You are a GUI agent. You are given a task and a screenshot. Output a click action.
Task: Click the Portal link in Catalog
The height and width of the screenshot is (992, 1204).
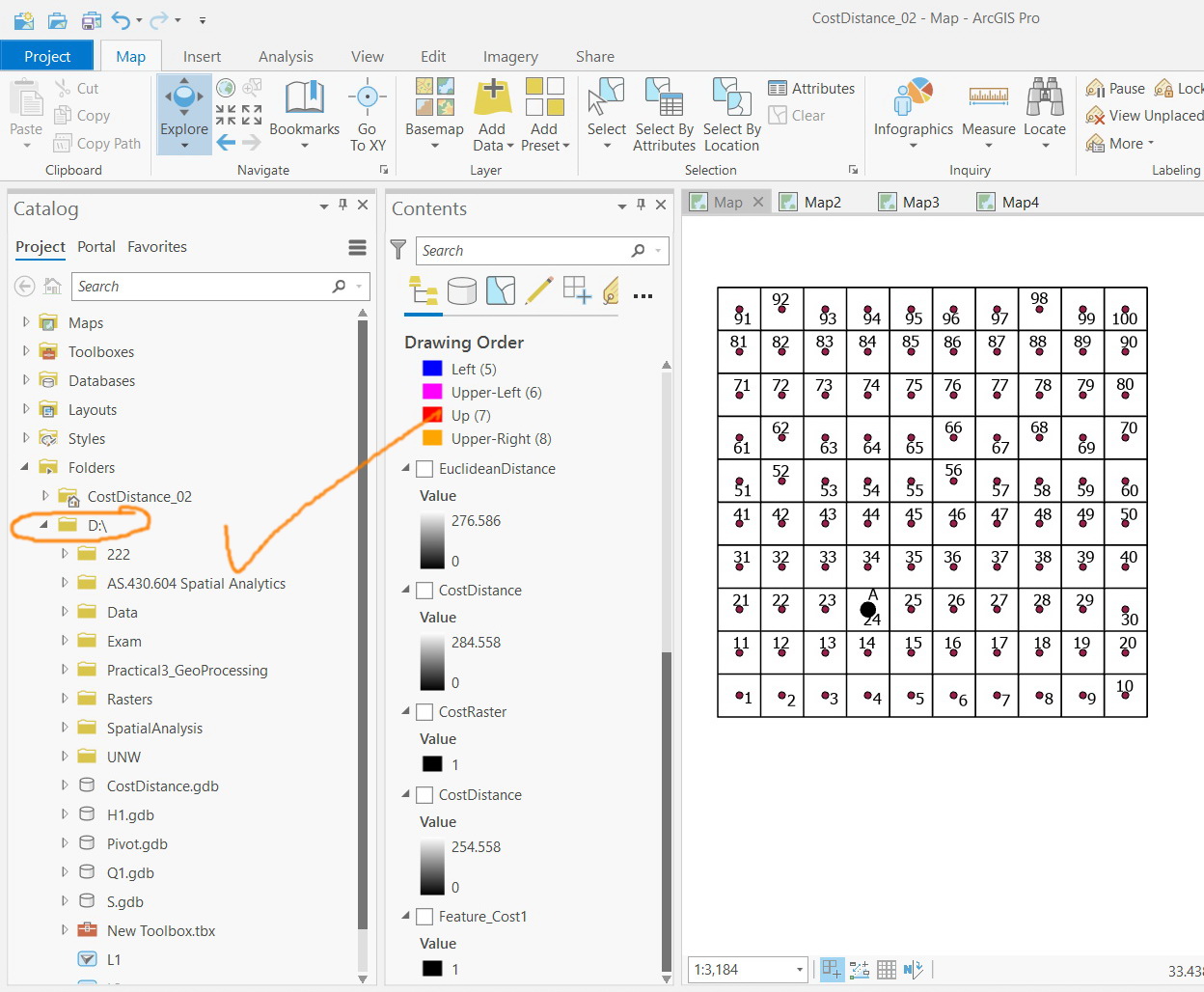(x=96, y=247)
